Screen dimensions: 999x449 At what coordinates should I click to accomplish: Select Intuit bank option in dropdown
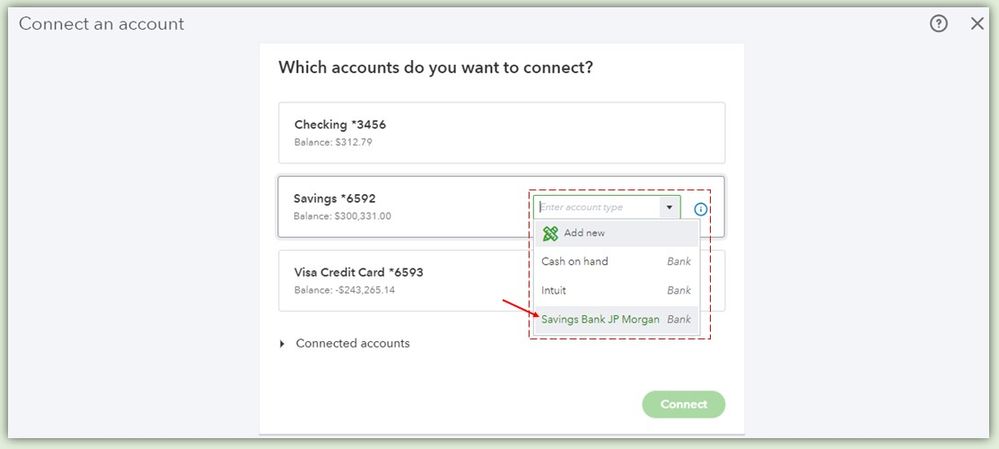tap(554, 291)
